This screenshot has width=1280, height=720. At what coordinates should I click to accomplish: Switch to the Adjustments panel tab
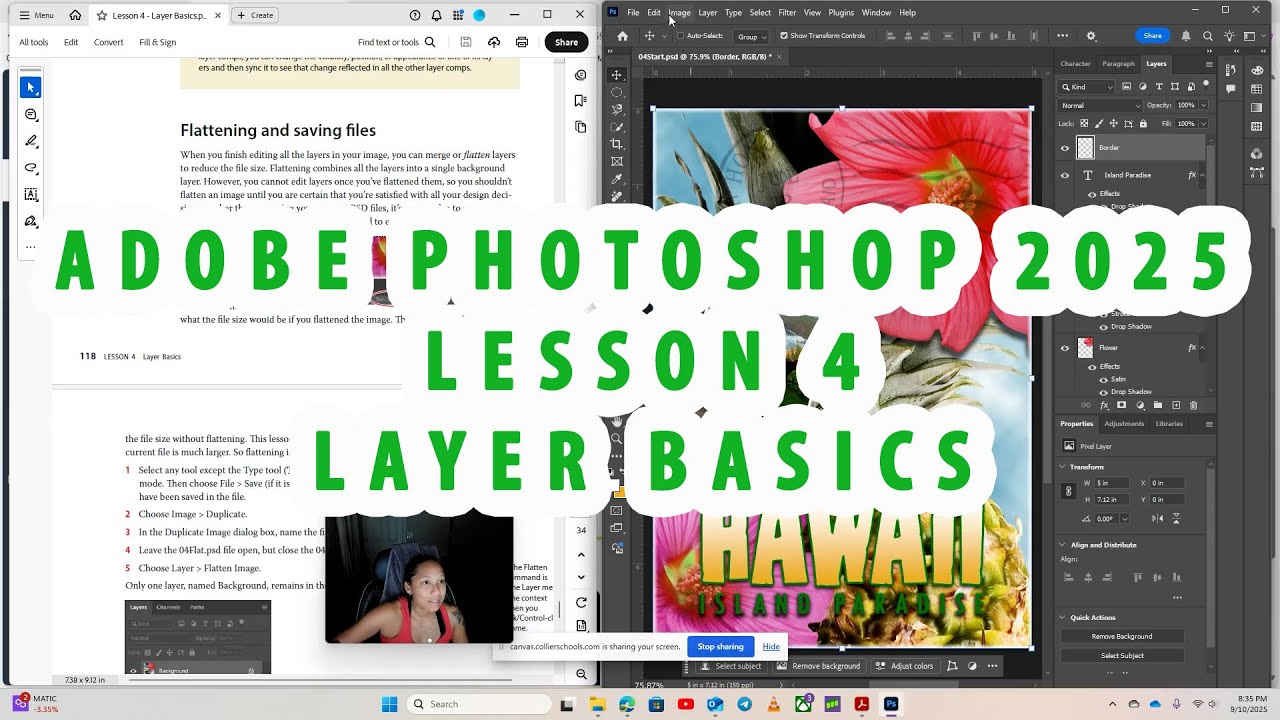coord(1124,423)
